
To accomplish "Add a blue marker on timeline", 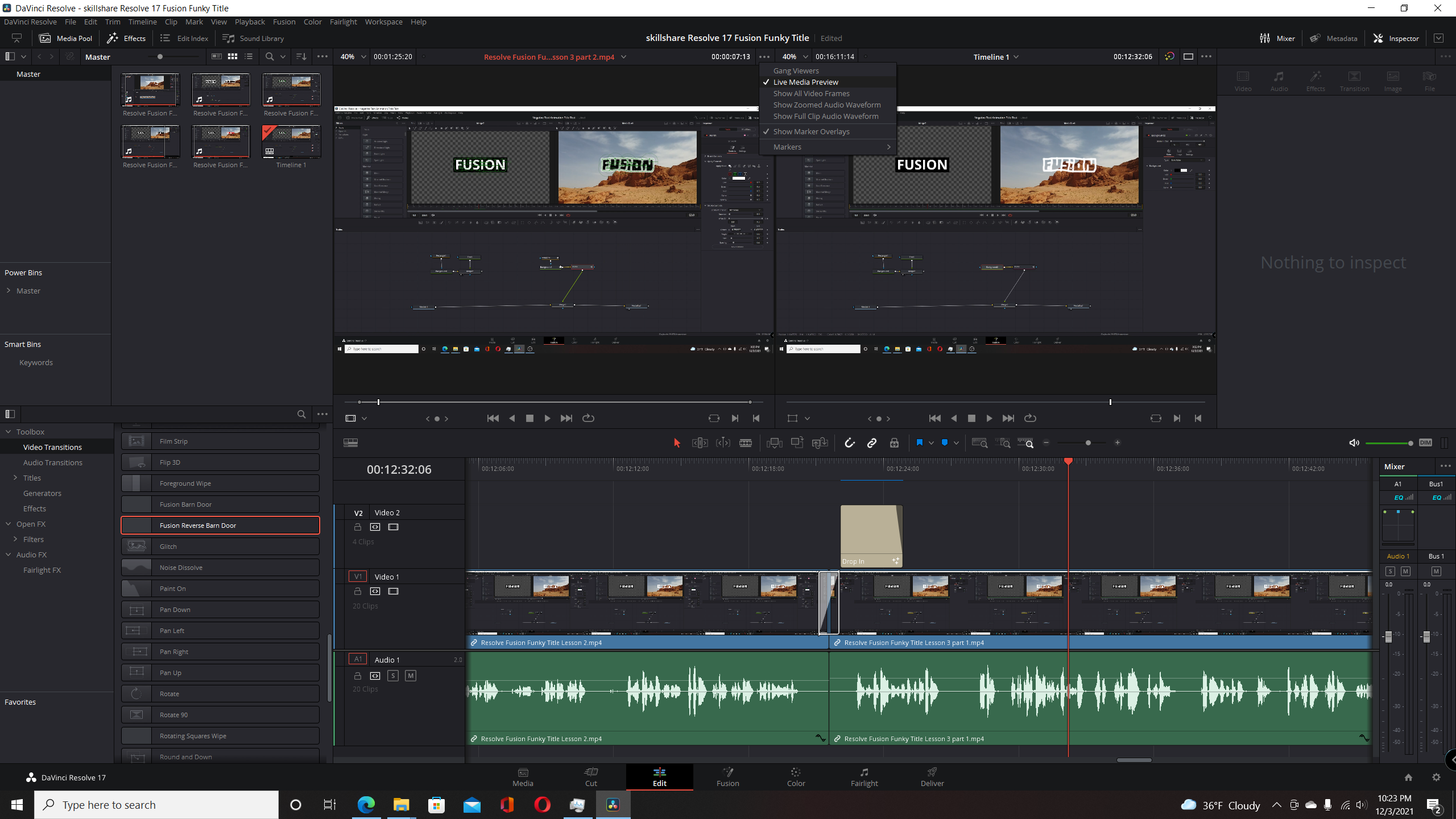I will pos(945,443).
